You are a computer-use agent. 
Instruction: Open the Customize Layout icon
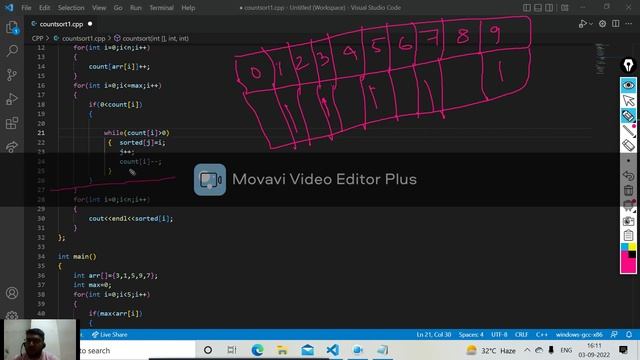564,7
